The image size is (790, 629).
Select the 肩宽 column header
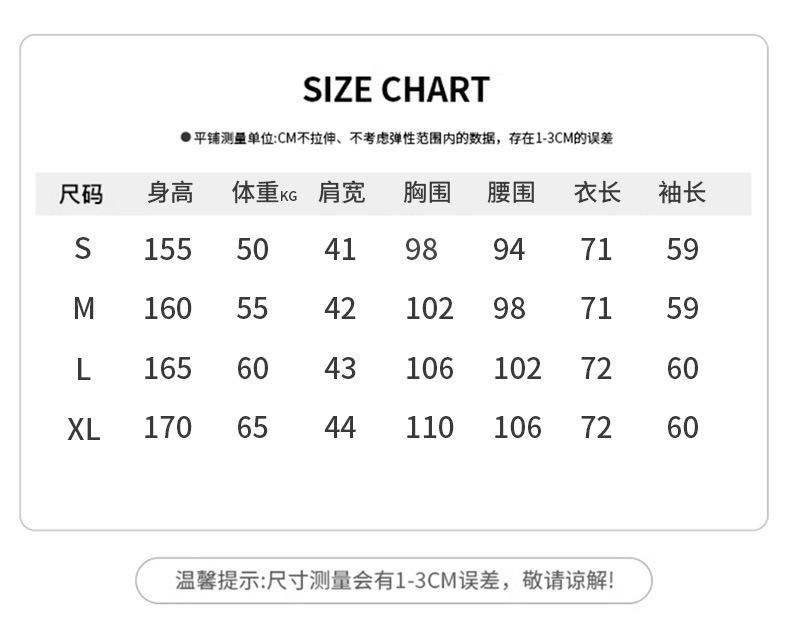pyautogui.click(x=341, y=192)
